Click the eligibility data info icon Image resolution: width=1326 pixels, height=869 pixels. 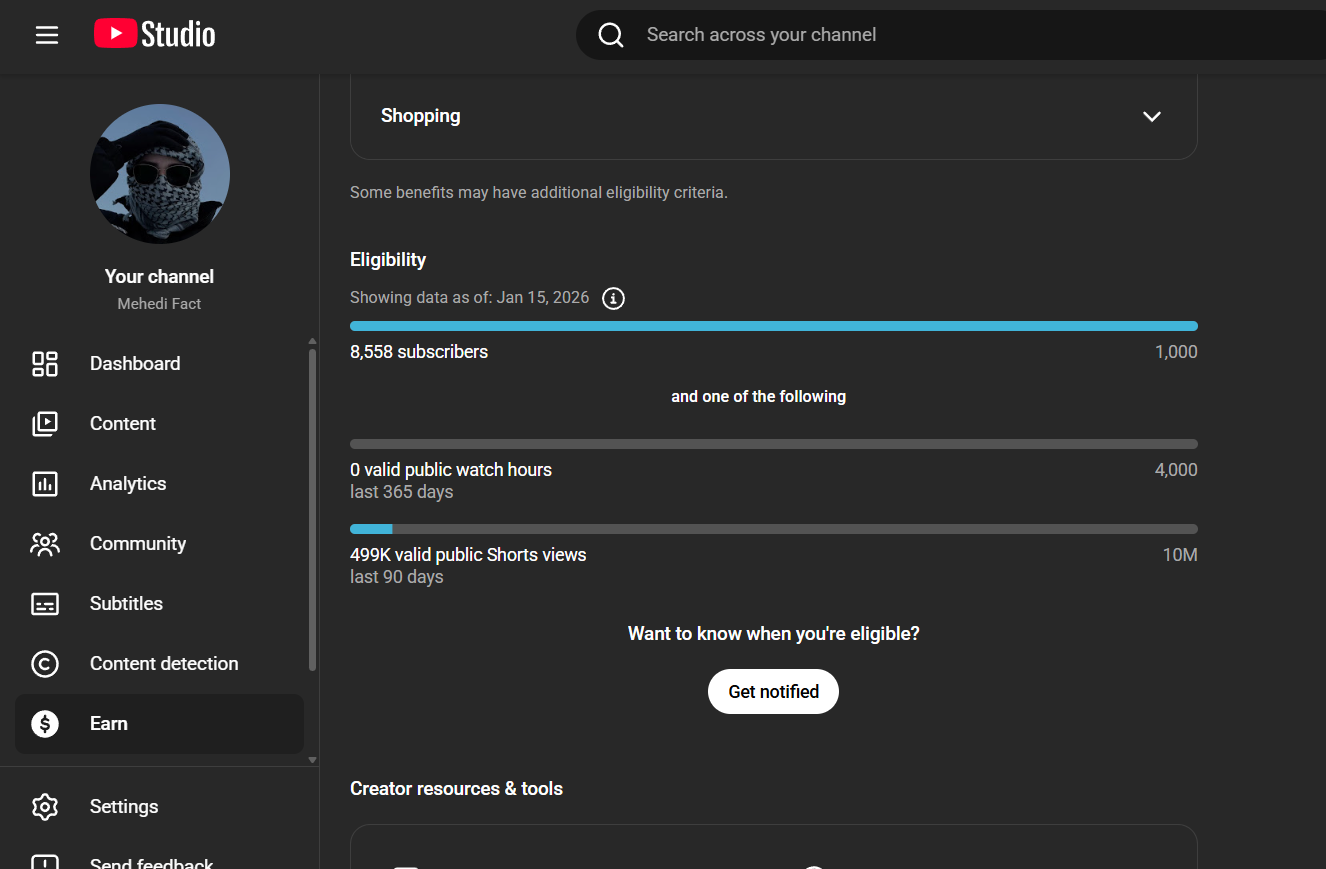click(614, 298)
